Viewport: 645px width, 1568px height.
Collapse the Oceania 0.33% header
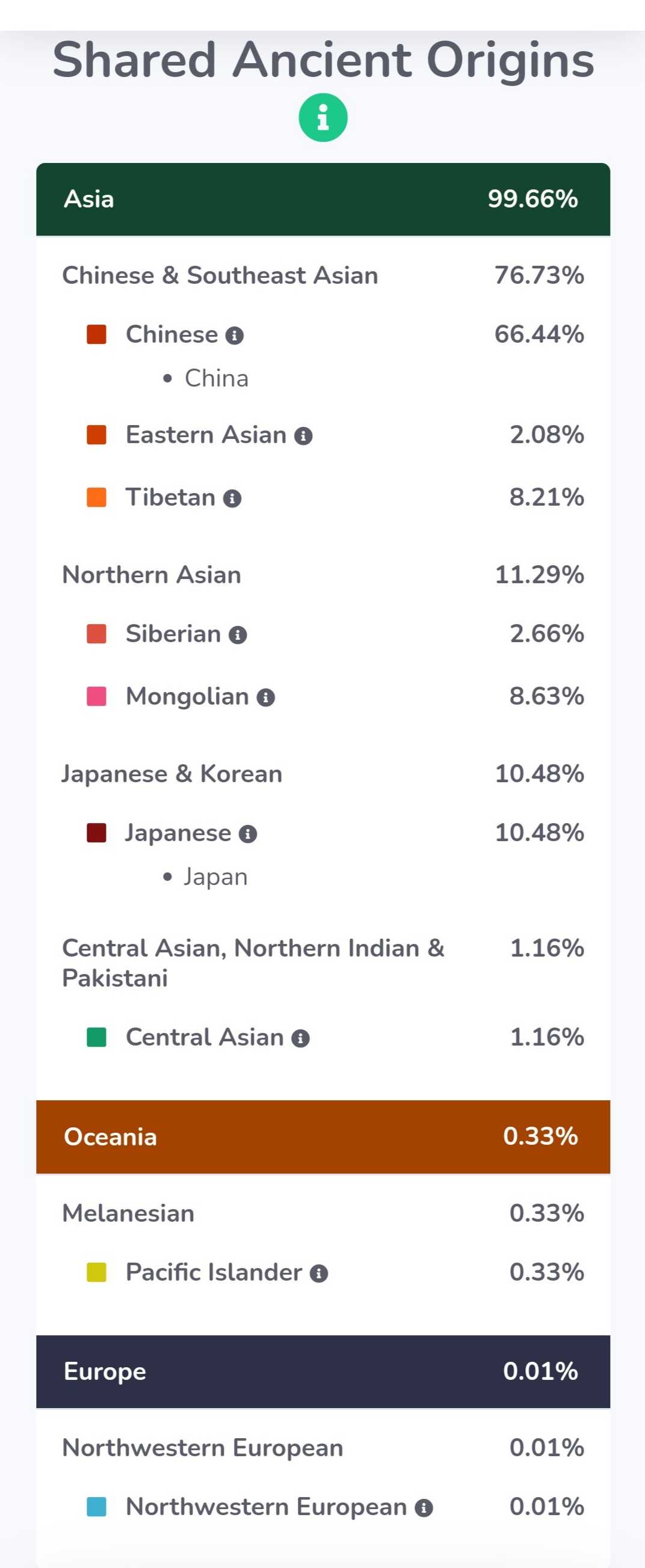(x=323, y=1136)
